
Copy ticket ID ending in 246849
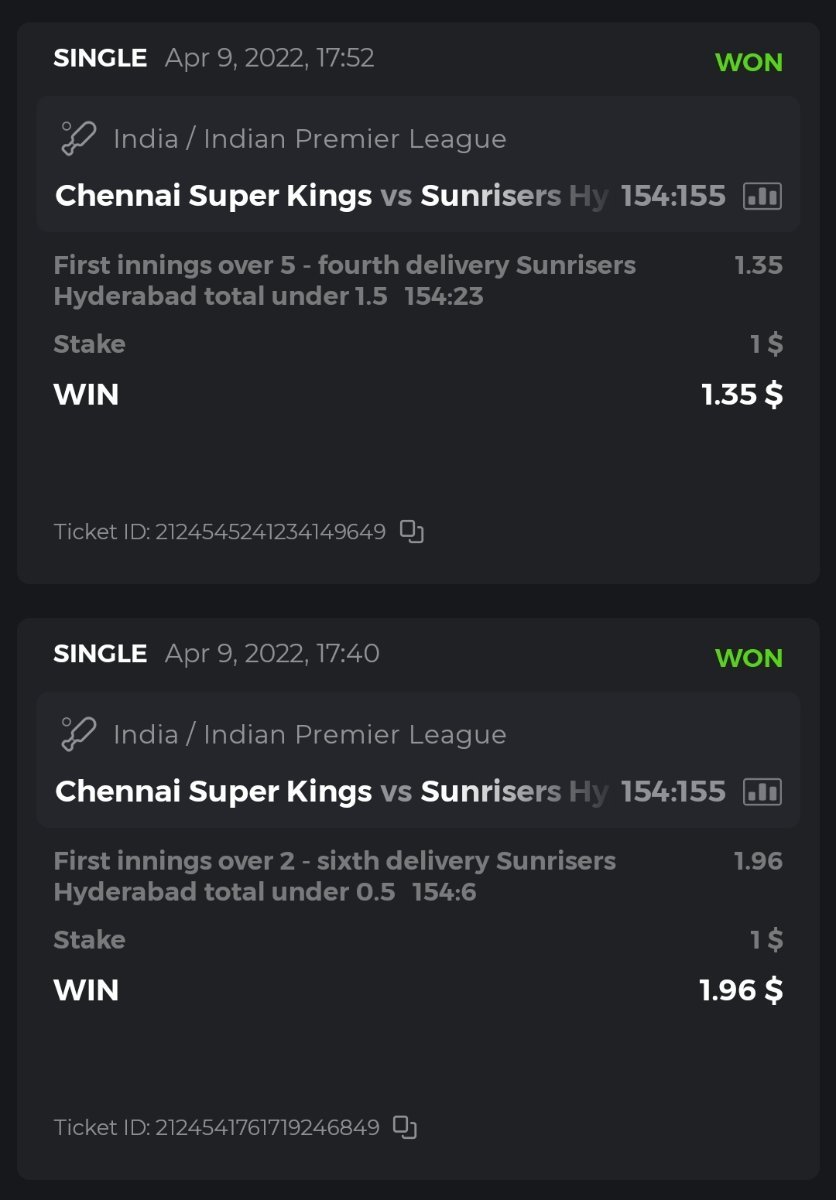[x=404, y=1127]
